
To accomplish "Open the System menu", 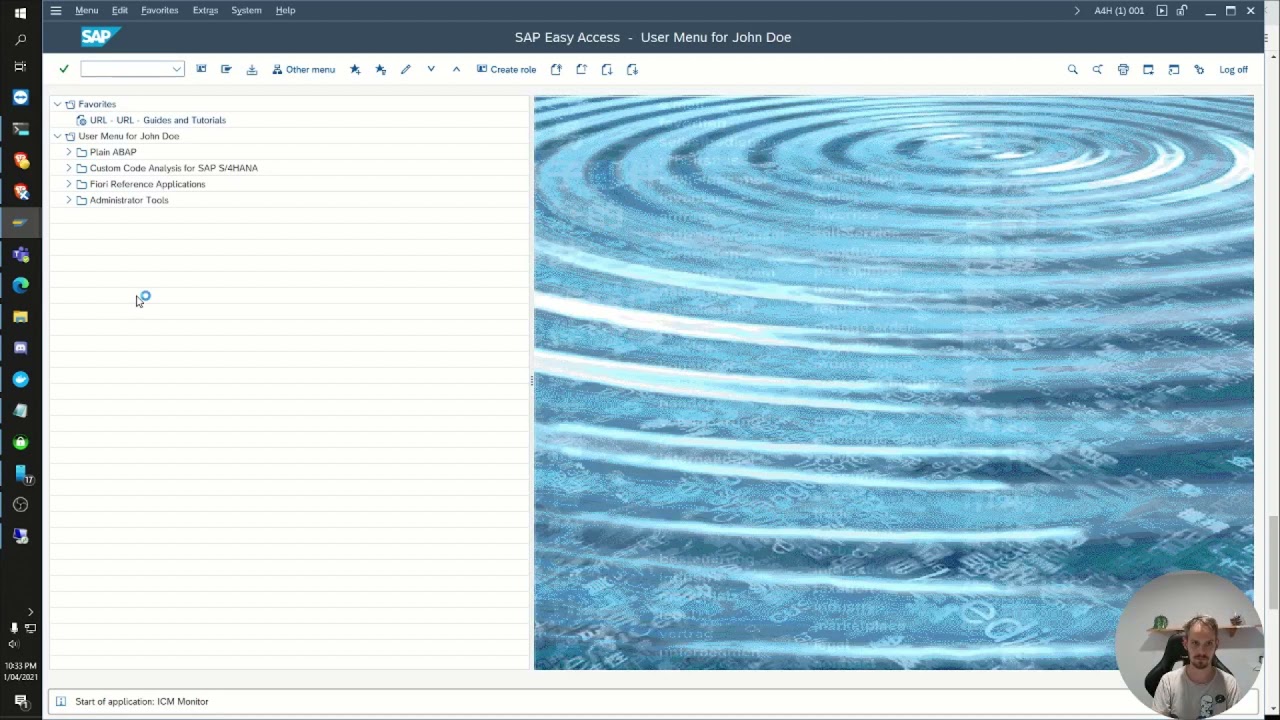I will pos(246,10).
